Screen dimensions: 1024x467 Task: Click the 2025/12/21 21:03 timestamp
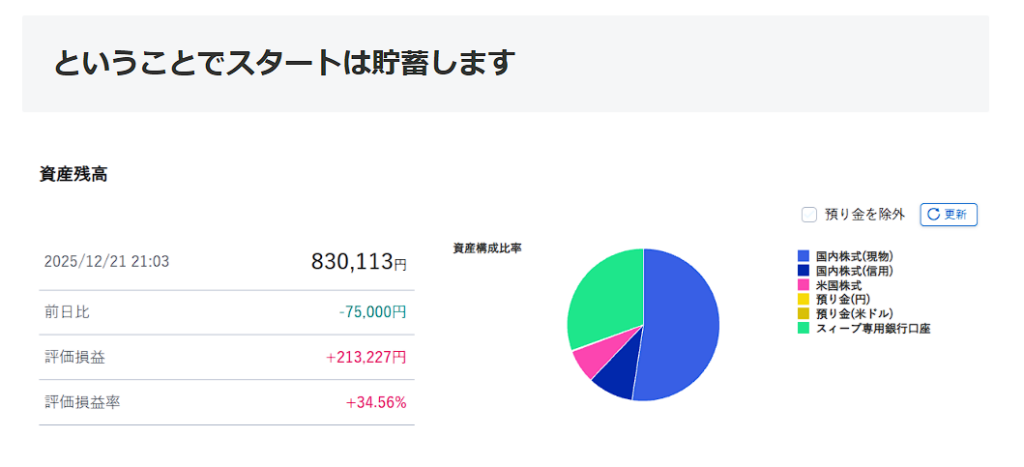(x=107, y=262)
